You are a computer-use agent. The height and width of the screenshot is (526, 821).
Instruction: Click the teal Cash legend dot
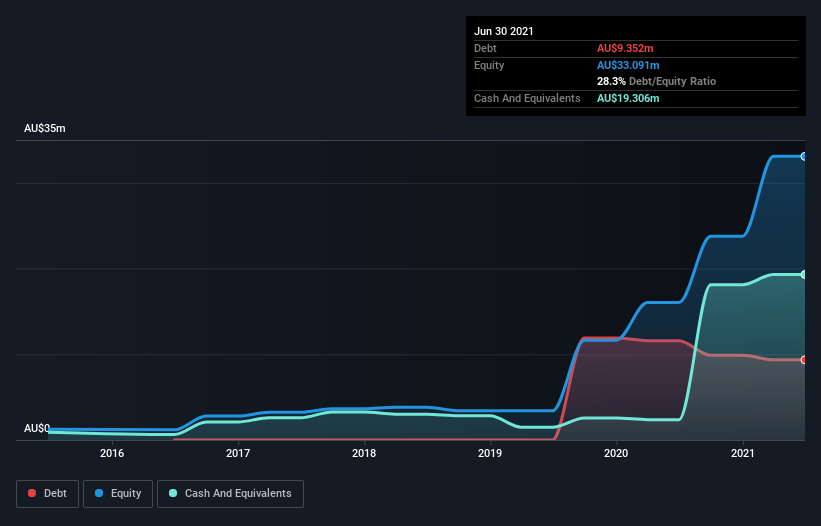pos(173,493)
